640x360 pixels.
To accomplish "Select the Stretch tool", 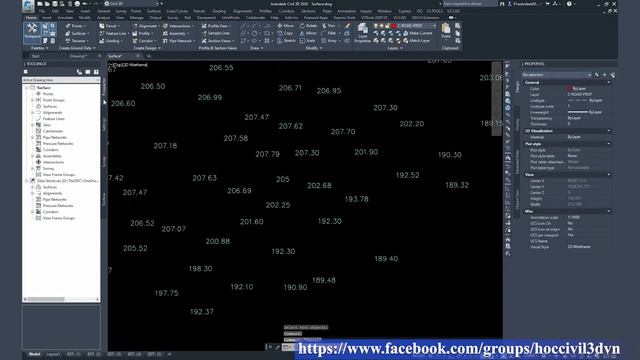I will [x=286, y=40].
